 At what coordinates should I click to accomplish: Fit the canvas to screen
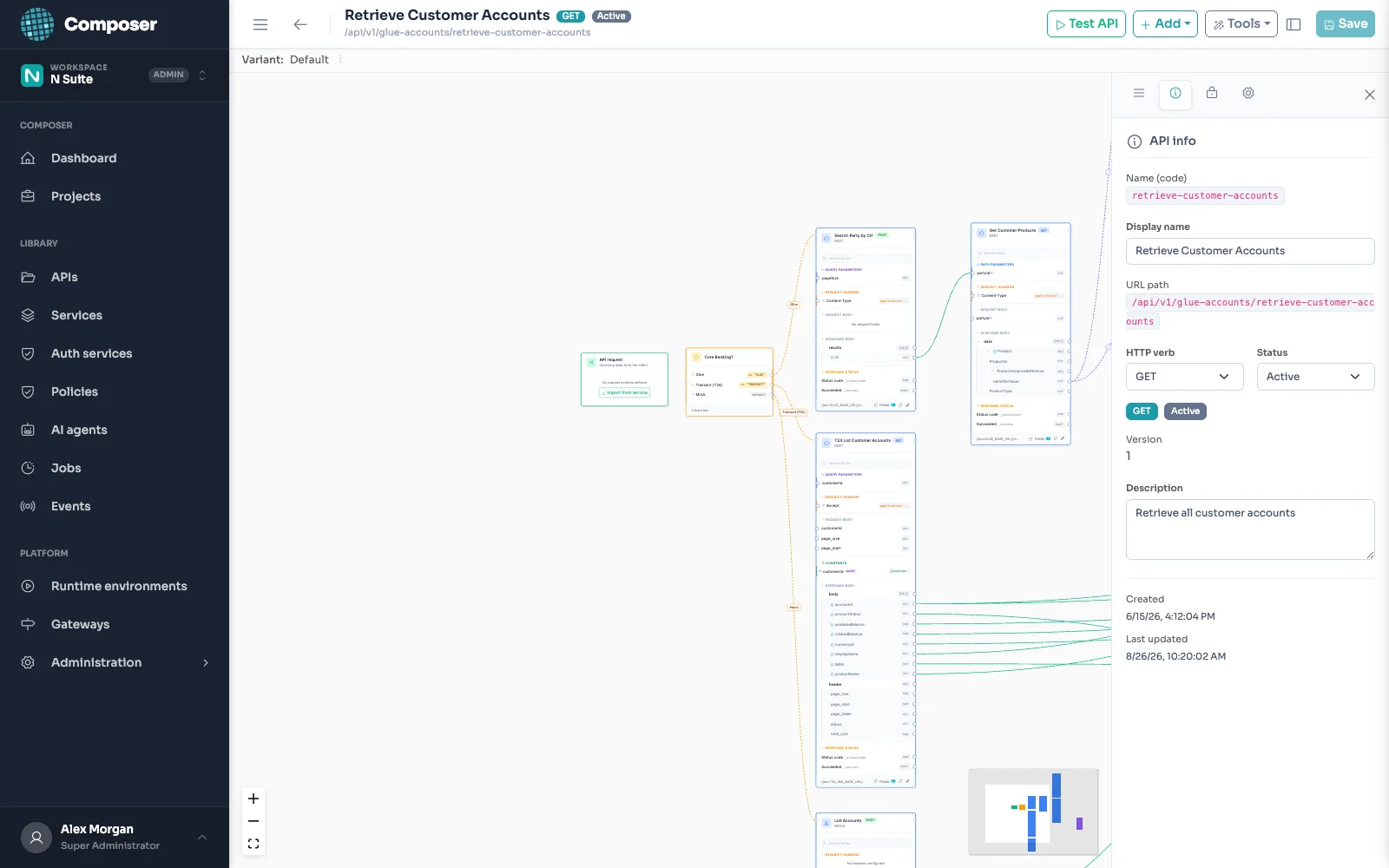click(253, 844)
